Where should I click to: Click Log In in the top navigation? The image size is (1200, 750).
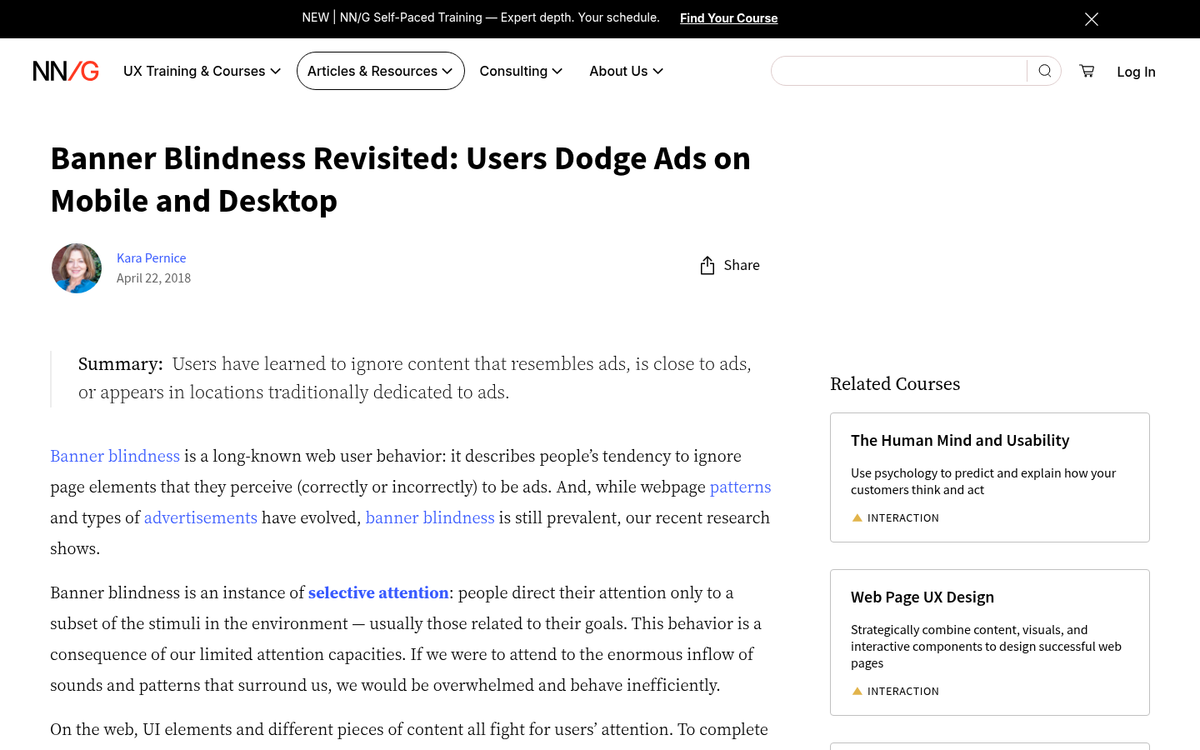tap(1136, 71)
